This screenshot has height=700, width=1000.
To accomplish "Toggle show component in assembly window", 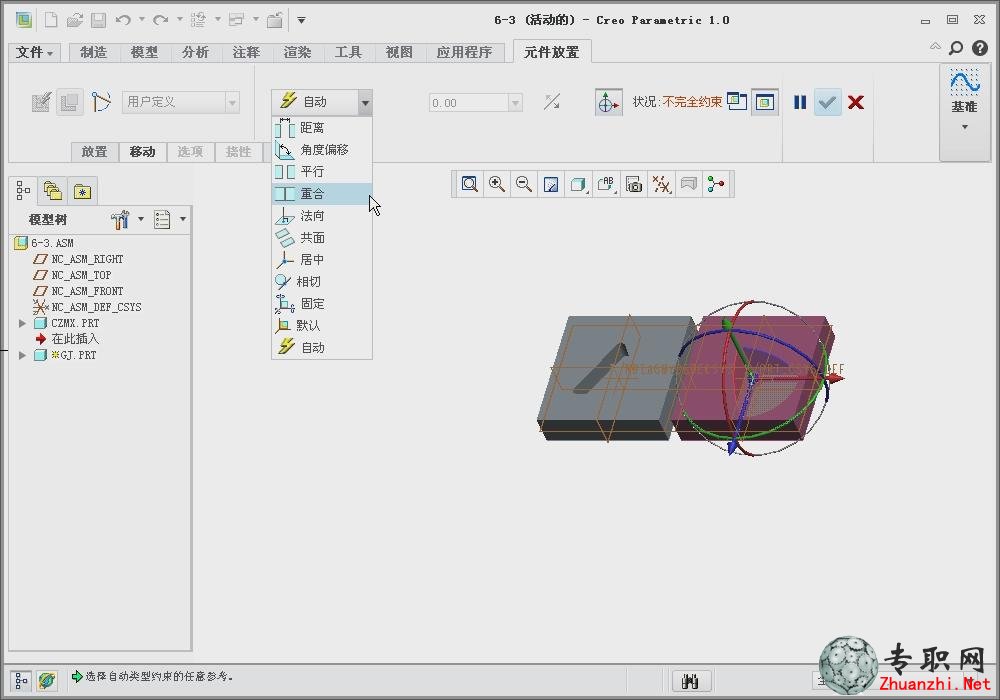I will [x=764, y=102].
